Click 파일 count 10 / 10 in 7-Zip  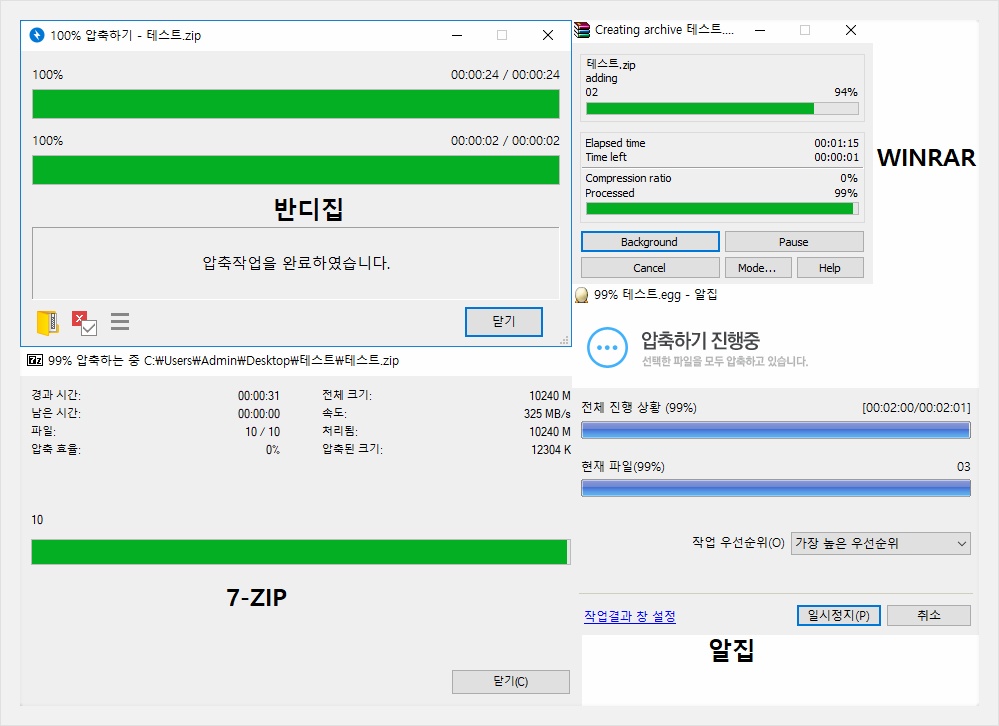click(x=262, y=432)
